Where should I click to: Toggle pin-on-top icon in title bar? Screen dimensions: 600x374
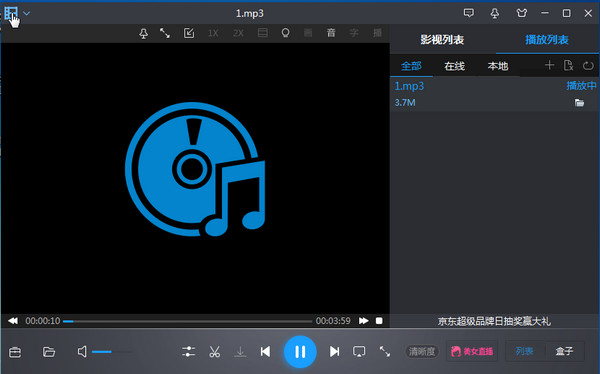(x=495, y=13)
